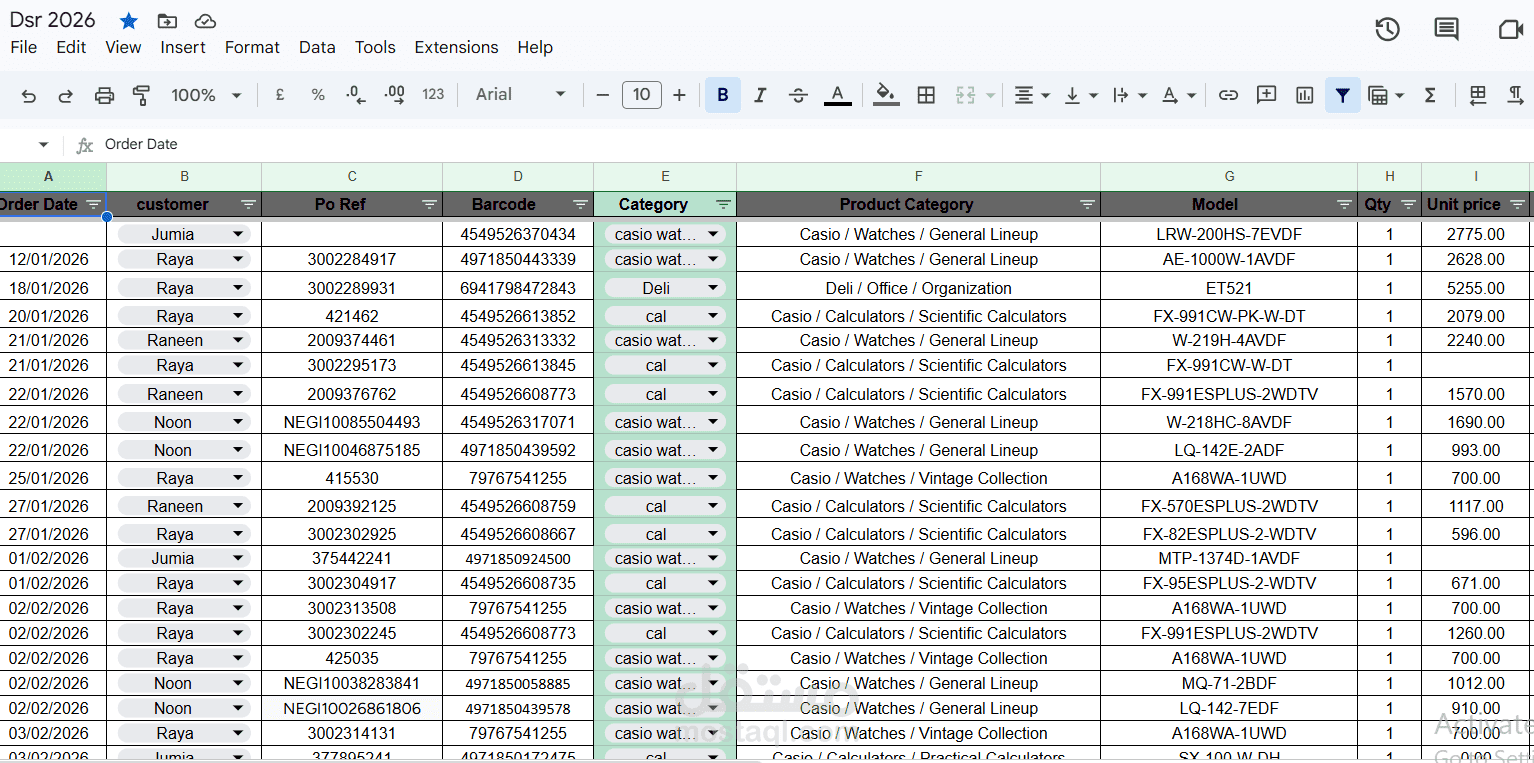Select the Po Ref cell 421462
The image size is (1534, 763).
(352, 316)
